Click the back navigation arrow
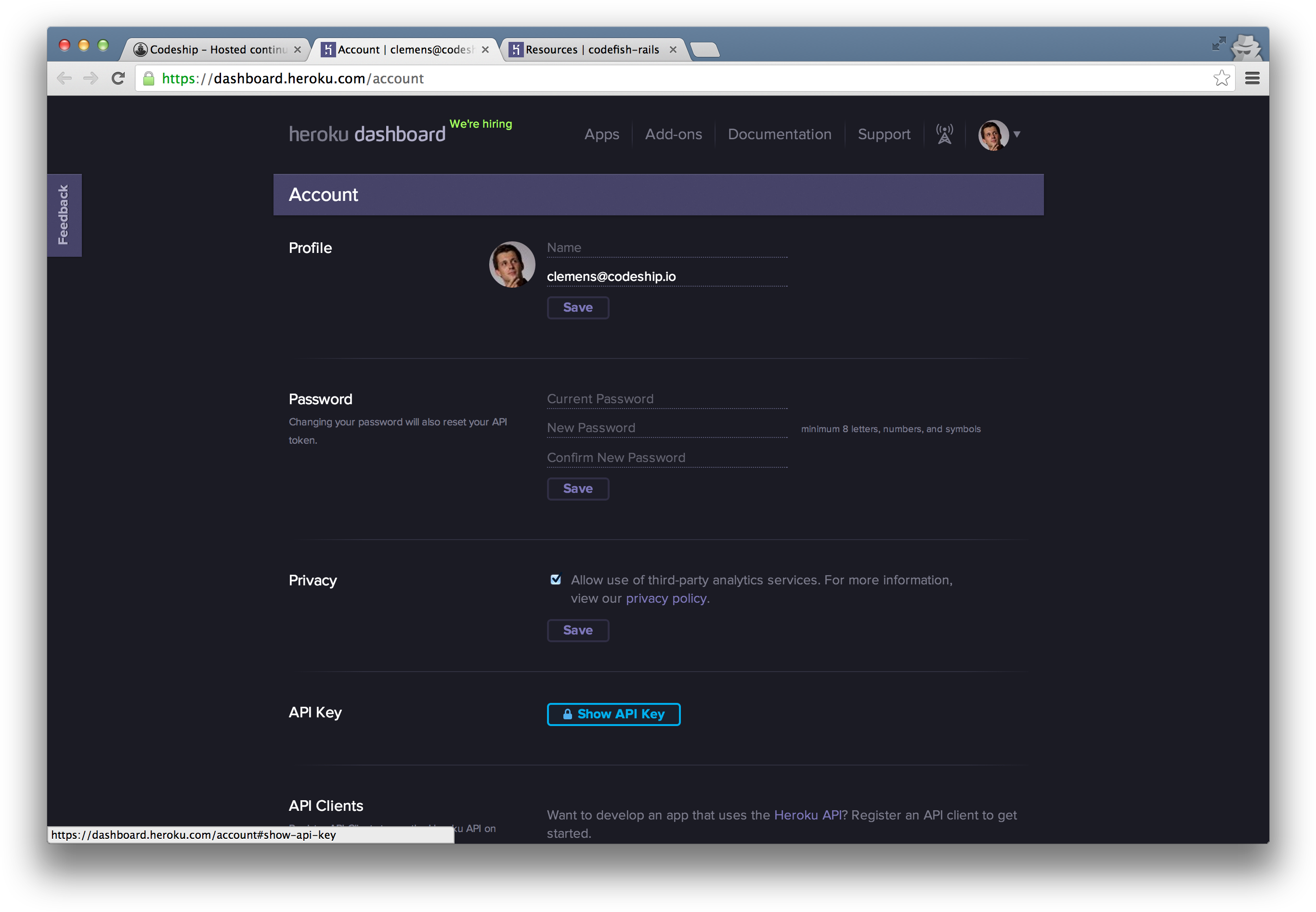 click(x=64, y=78)
